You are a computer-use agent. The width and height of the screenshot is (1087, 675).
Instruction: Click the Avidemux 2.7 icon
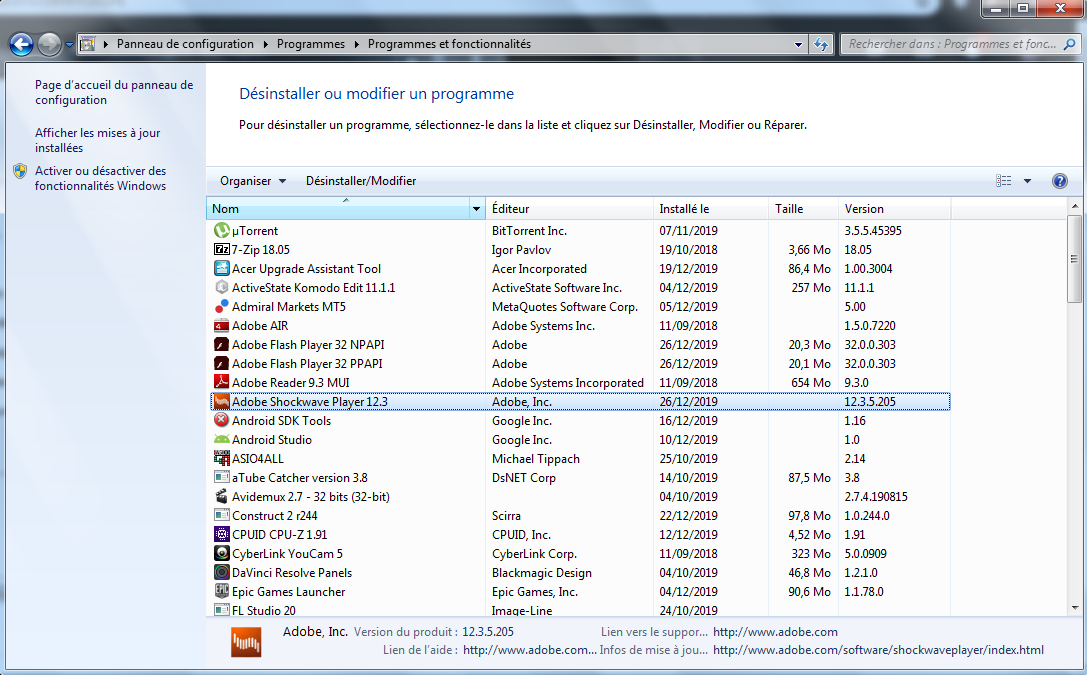221,496
